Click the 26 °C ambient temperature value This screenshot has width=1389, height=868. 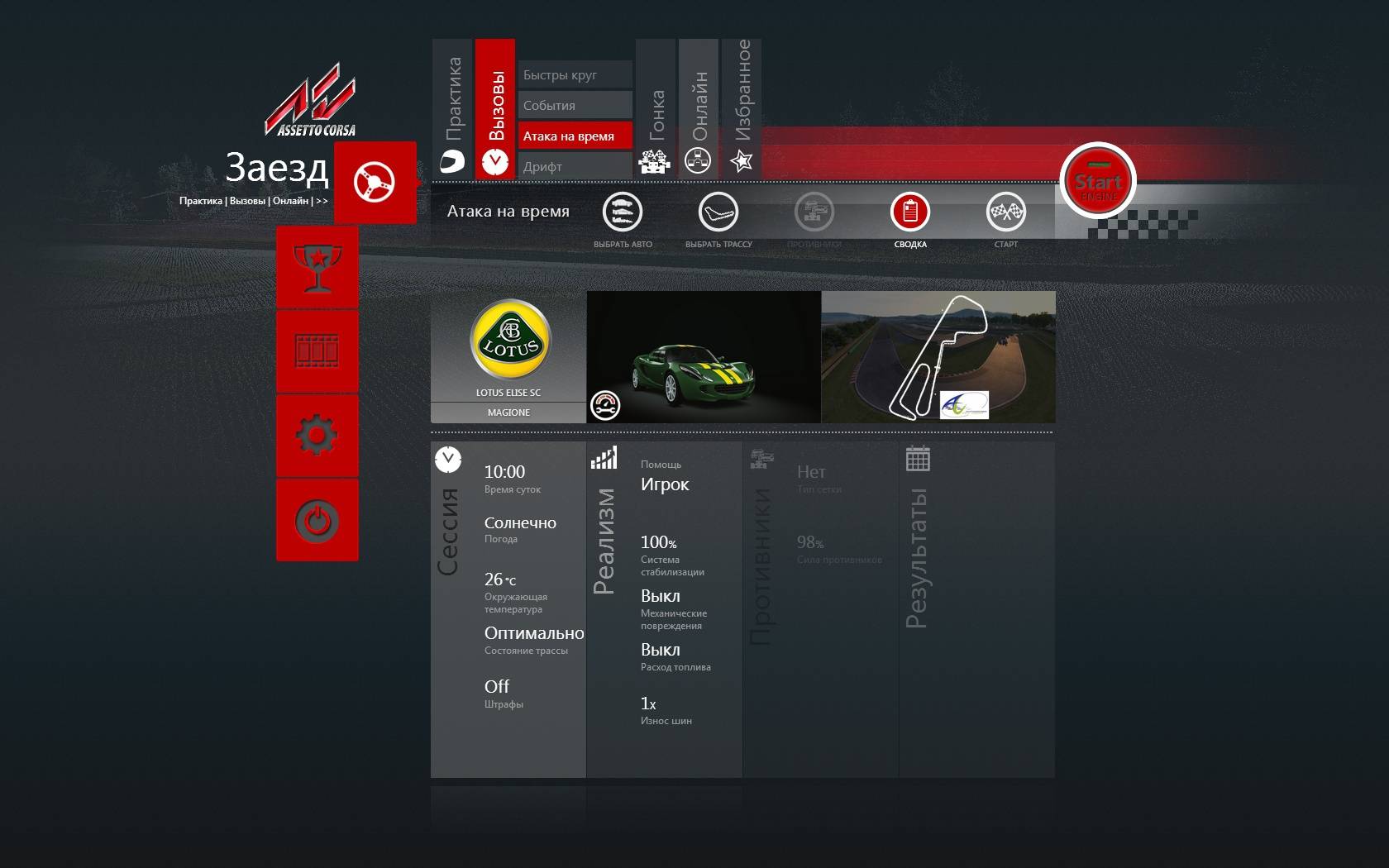pos(500,579)
